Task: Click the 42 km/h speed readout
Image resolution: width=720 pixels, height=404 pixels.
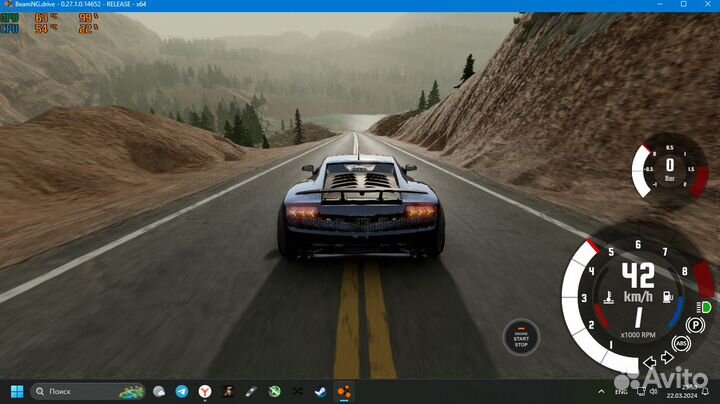Action: click(x=638, y=282)
